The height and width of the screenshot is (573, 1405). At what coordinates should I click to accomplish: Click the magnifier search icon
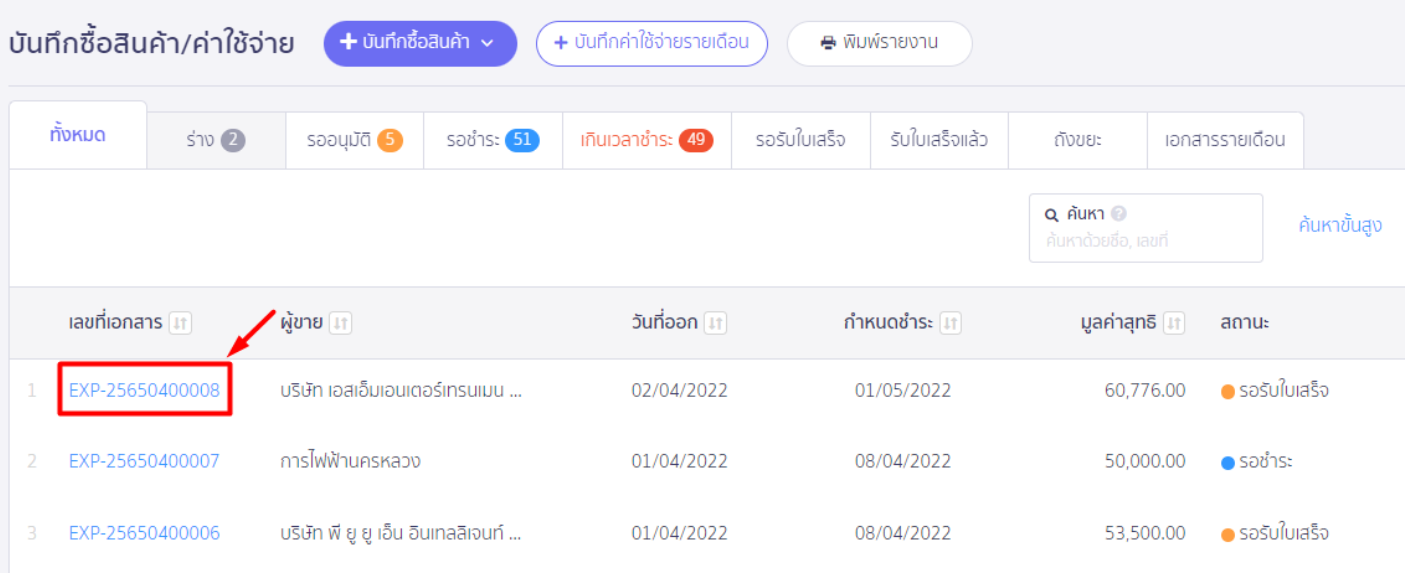(1052, 215)
